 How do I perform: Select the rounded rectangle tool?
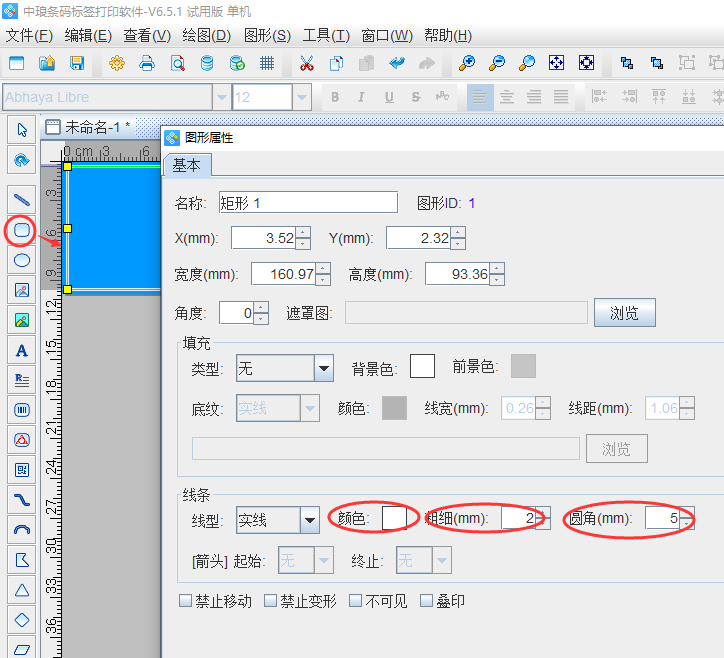[x=22, y=230]
